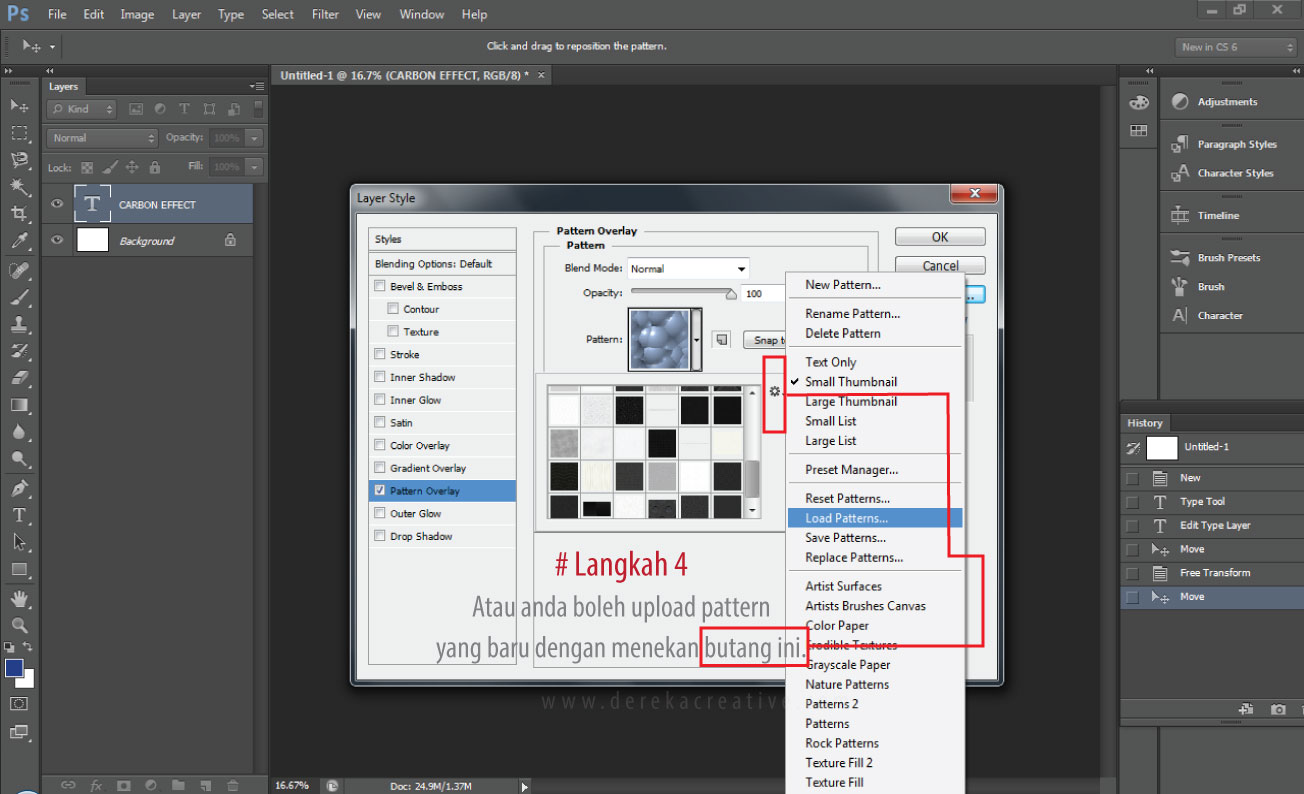The image size is (1304, 794).
Task: Select the Hand tool
Action: 19,598
